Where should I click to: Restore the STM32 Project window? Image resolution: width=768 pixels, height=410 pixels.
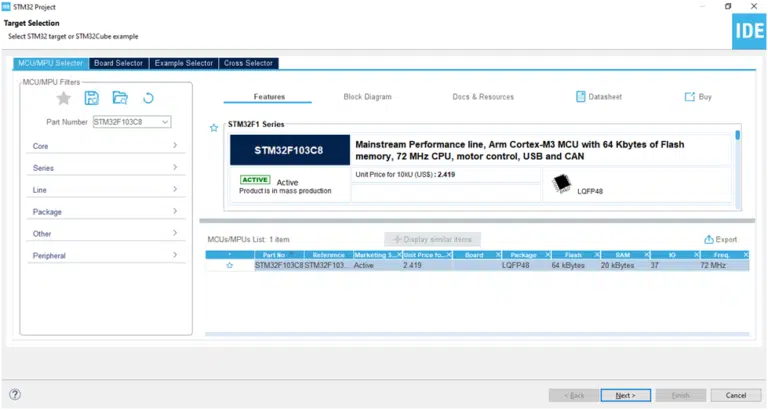728,6
